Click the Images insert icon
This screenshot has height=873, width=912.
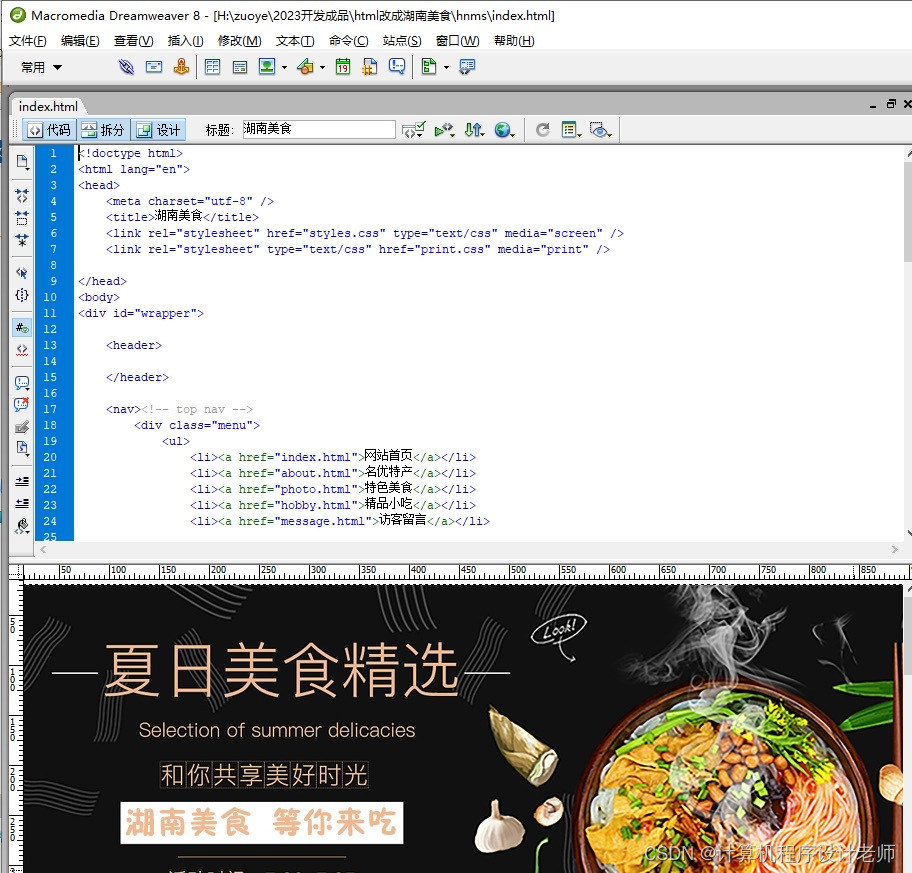(267, 67)
